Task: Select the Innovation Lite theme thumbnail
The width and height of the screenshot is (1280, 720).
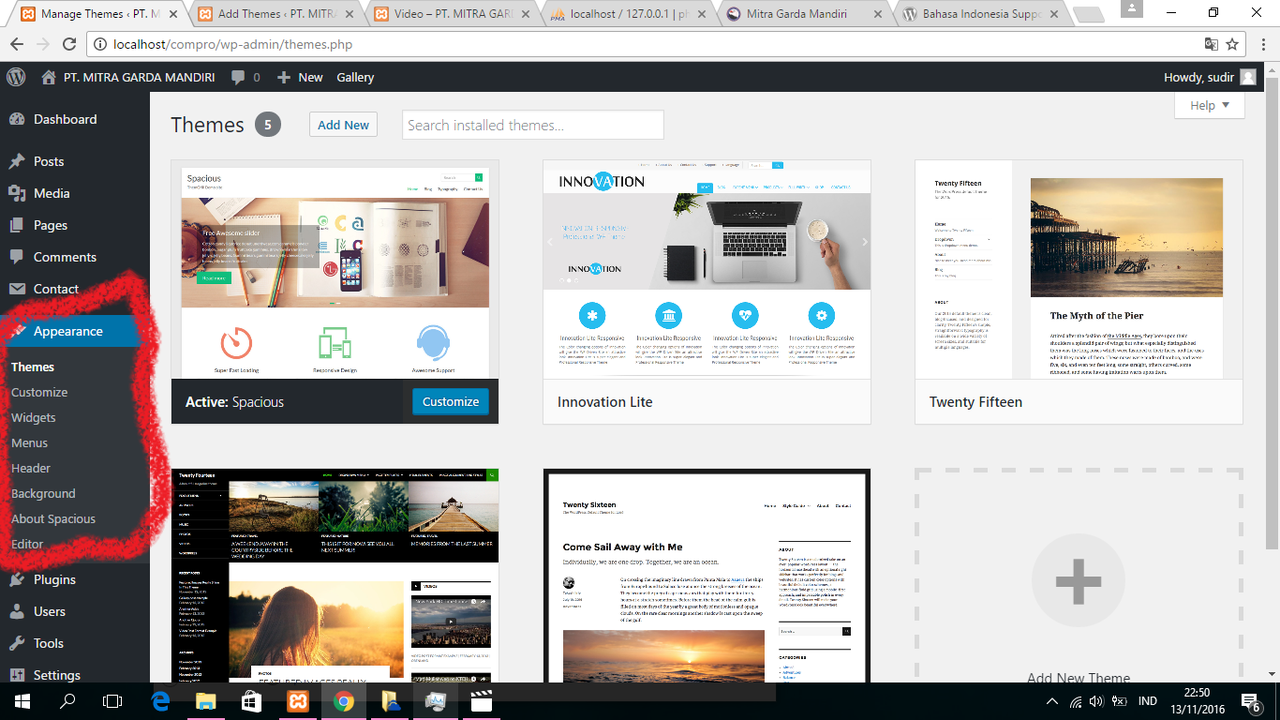Action: pyautogui.click(x=707, y=270)
